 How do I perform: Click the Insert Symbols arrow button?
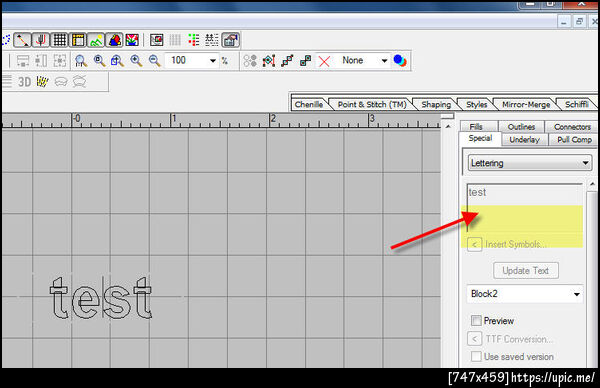click(474, 244)
